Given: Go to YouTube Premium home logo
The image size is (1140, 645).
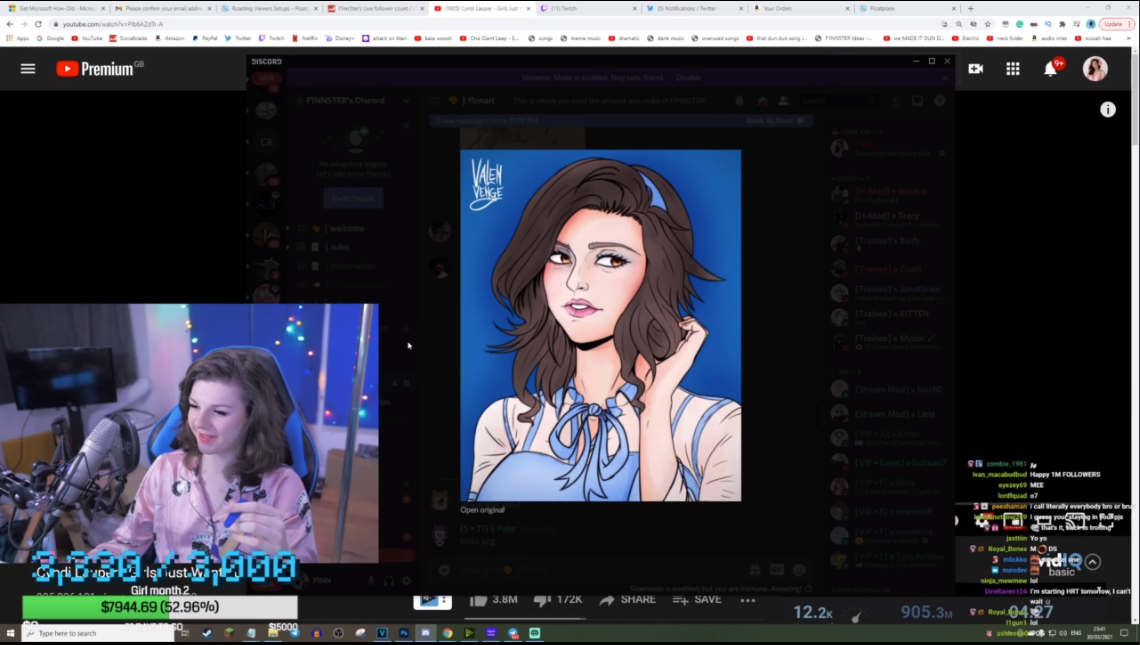Looking at the screenshot, I should click(100, 69).
